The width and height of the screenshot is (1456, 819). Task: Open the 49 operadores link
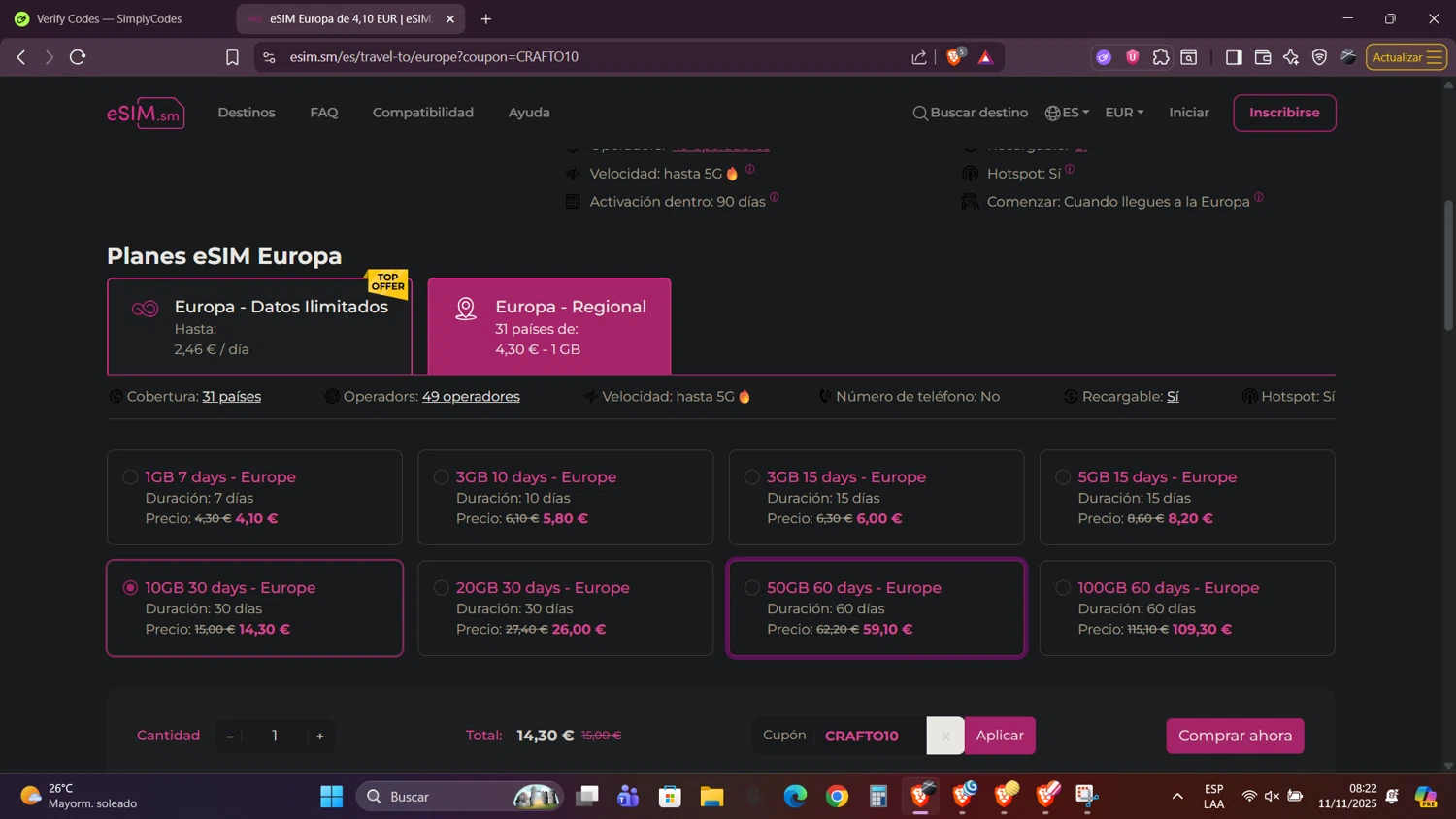(x=471, y=396)
